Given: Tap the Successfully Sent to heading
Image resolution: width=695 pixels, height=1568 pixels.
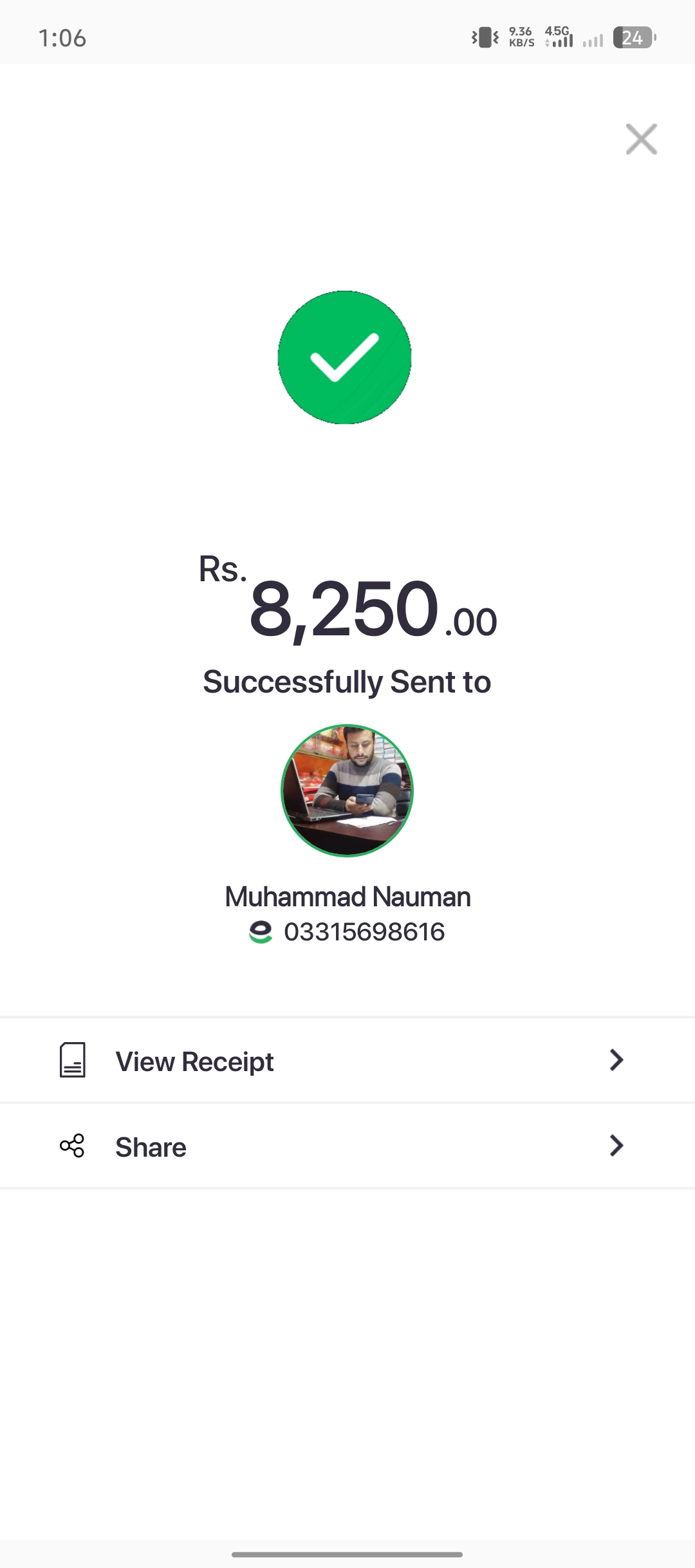Looking at the screenshot, I should pos(347,682).
